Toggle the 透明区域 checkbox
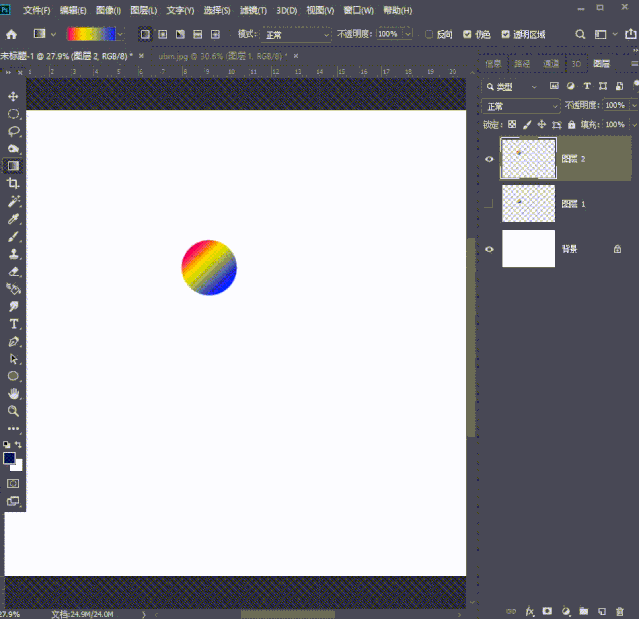639x619 pixels. [506, 34]
